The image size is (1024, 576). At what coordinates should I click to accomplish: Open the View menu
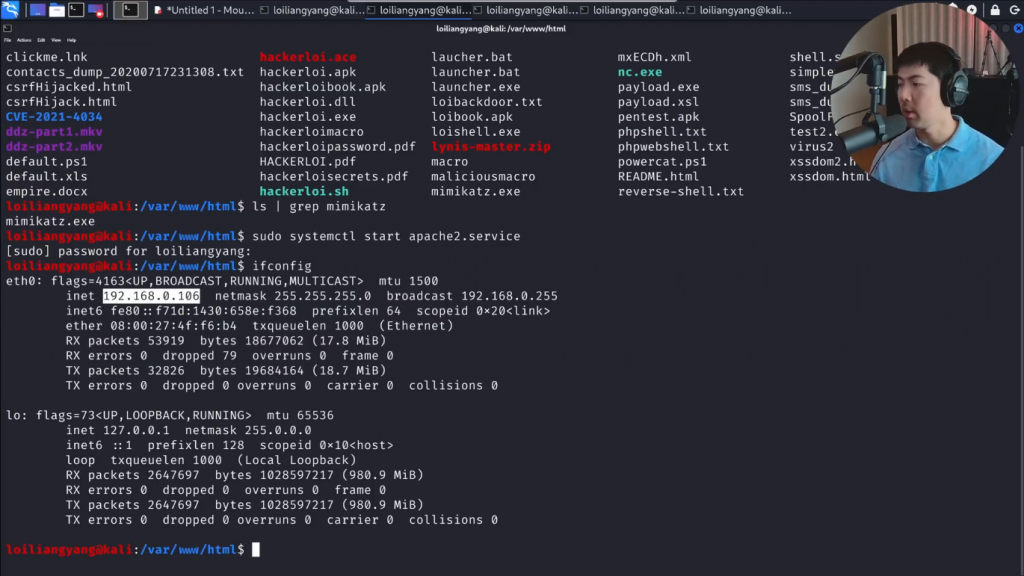(x=56, y=40)
